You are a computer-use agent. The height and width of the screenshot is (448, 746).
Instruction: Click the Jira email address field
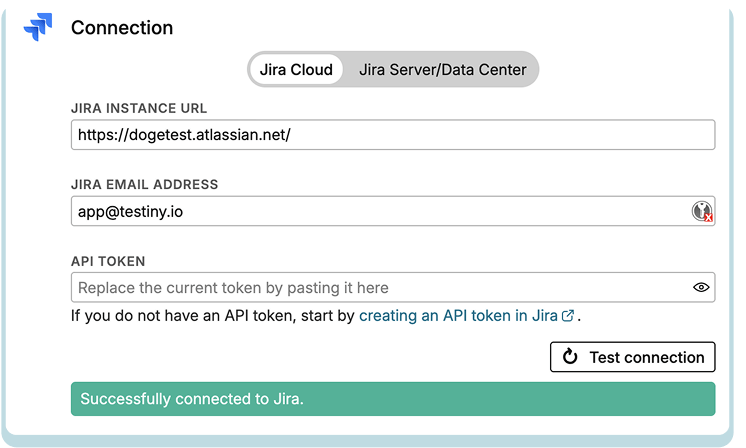pyautogui.click(x=393, y=211)
